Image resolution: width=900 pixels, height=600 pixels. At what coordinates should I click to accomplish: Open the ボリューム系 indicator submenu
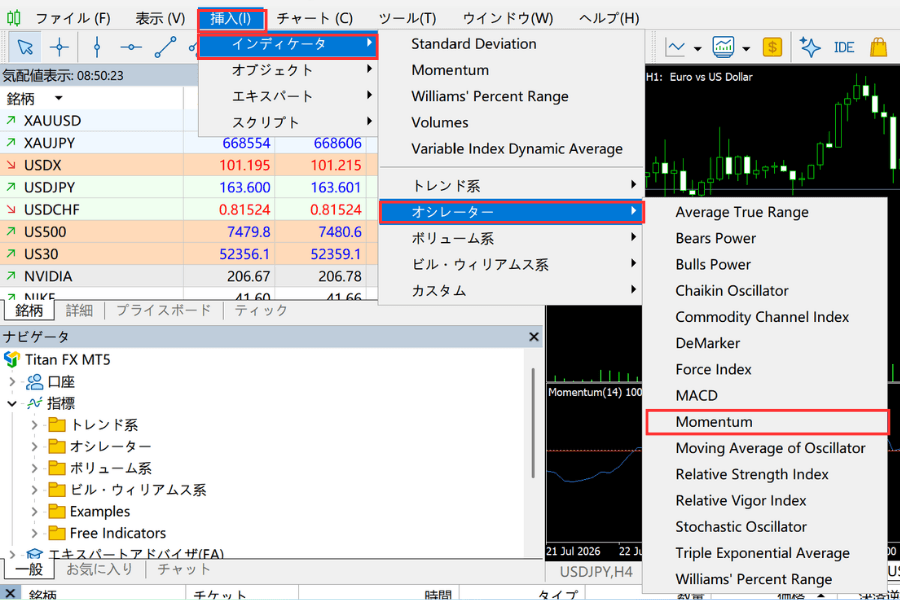point(511,238)
